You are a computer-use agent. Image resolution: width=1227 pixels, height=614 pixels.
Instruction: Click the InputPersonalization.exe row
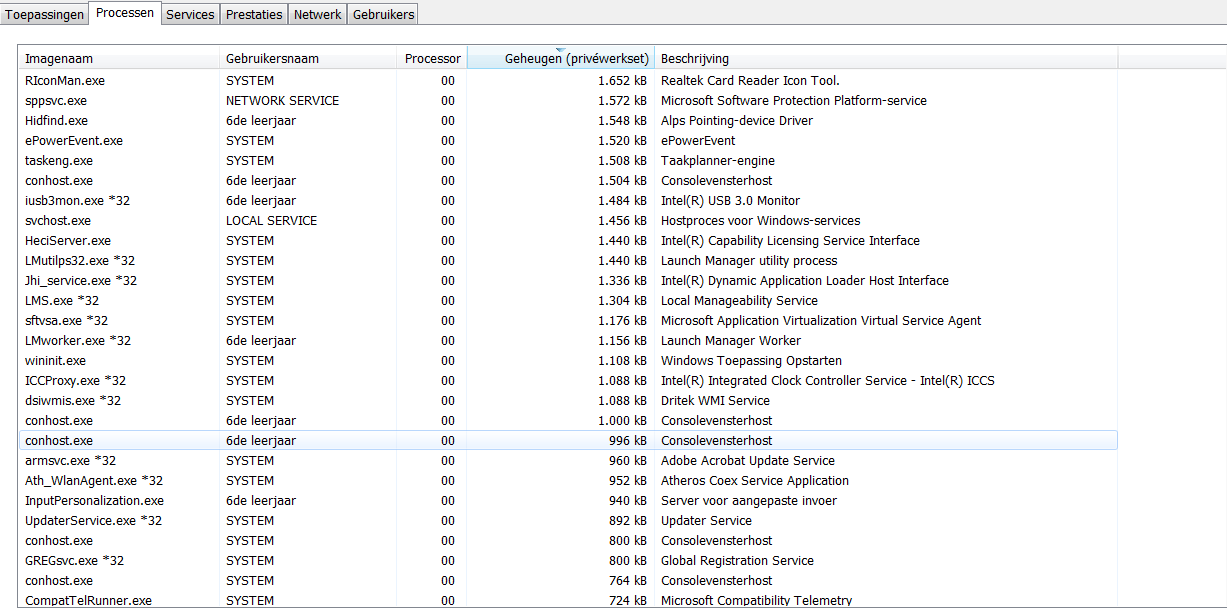pyautogui.click(x=94, y=501)
